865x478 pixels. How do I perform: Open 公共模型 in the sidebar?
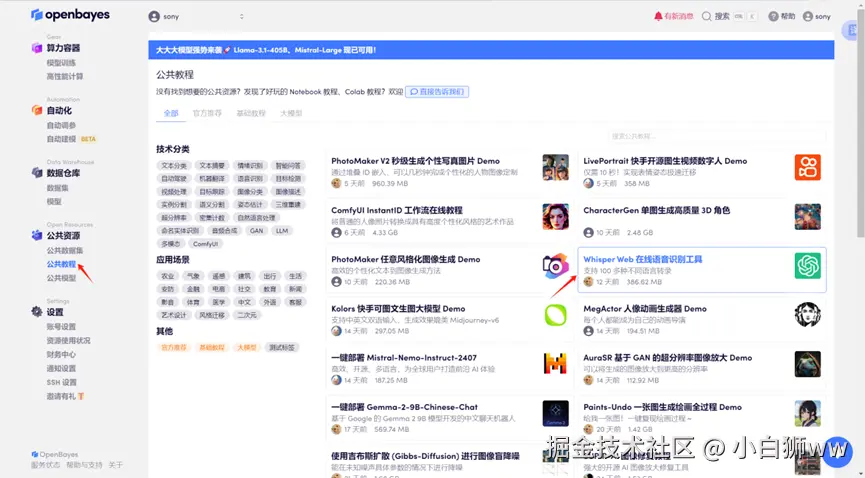[61, 278]
